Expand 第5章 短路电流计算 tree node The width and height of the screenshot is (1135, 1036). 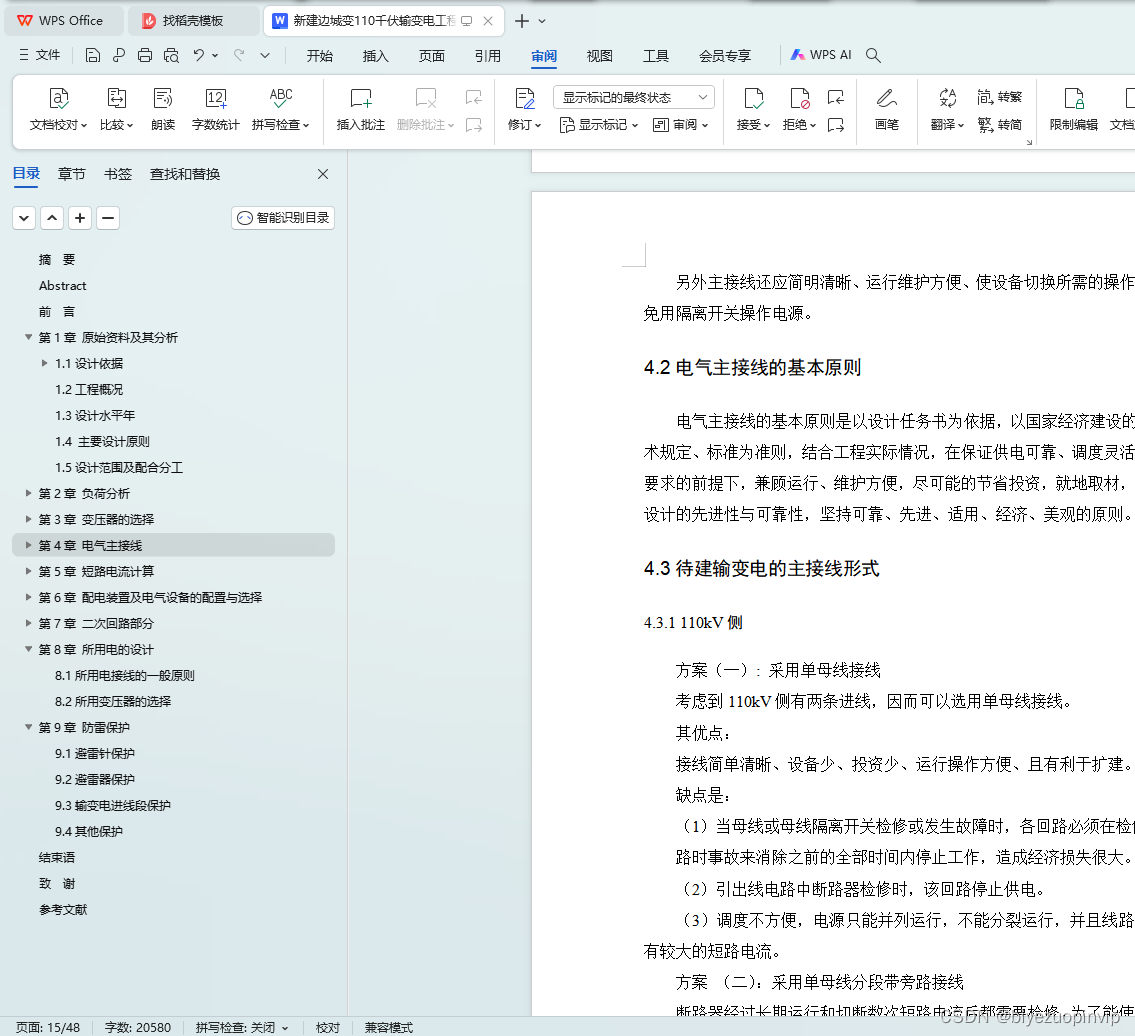click(28, 571)
